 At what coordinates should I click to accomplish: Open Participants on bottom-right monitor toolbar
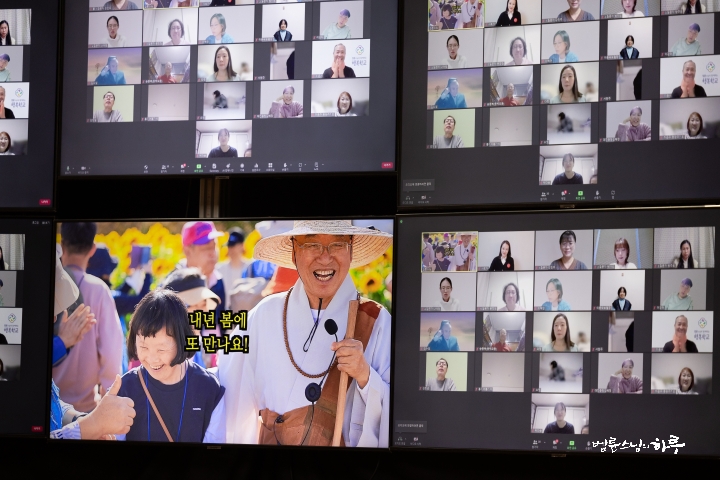pyautogui.click(x=535, y=443)
